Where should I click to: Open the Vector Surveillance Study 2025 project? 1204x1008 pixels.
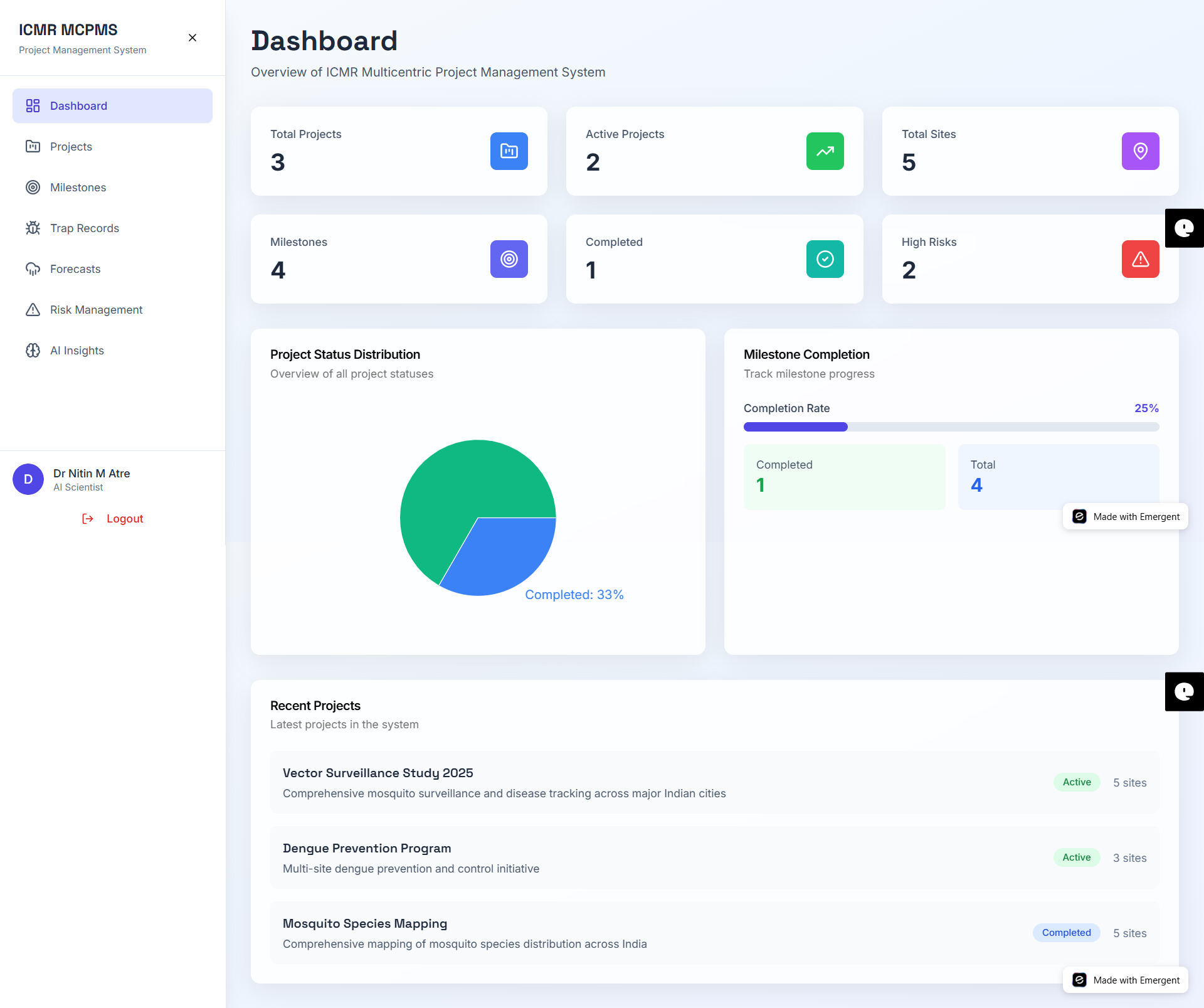[378, 773]
